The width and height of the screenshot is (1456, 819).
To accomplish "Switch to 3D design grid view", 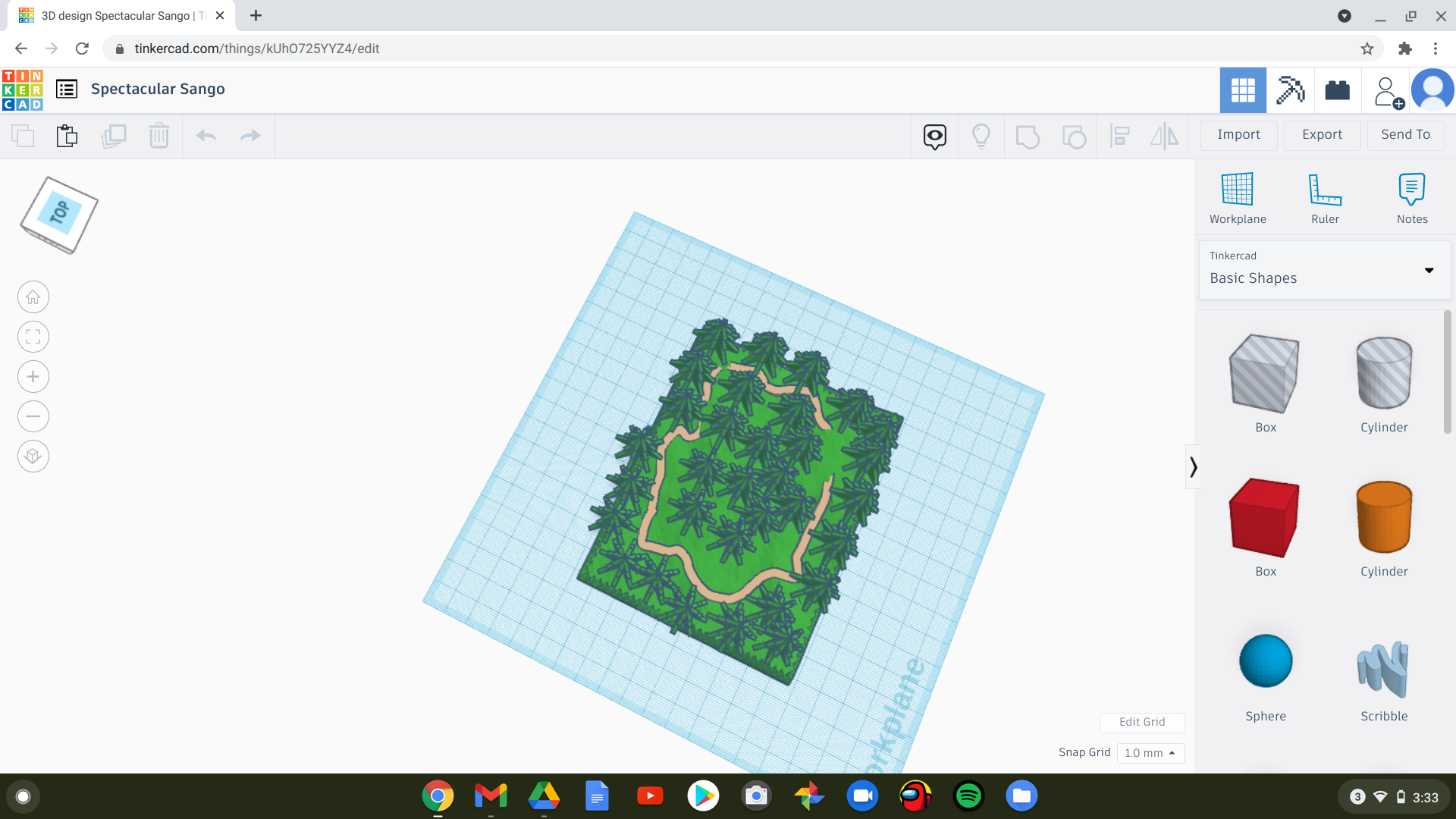I will click(x=1243, y=90).
